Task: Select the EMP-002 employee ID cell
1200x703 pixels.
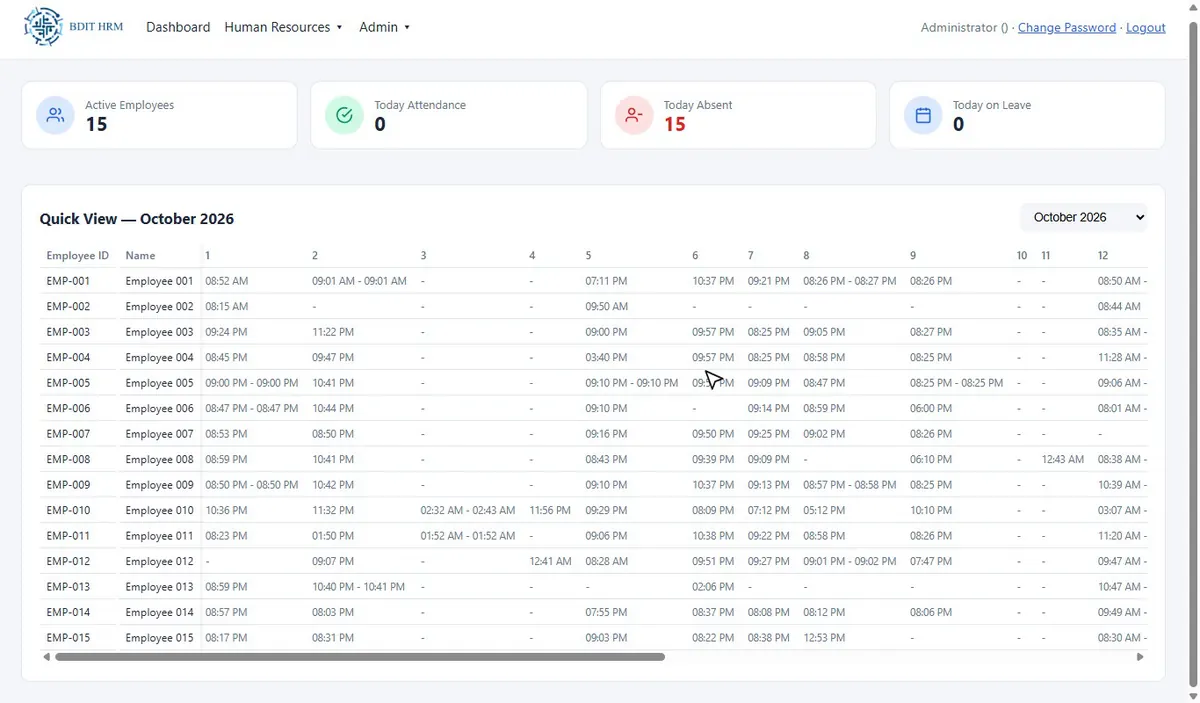Action: tap(68, 307)
